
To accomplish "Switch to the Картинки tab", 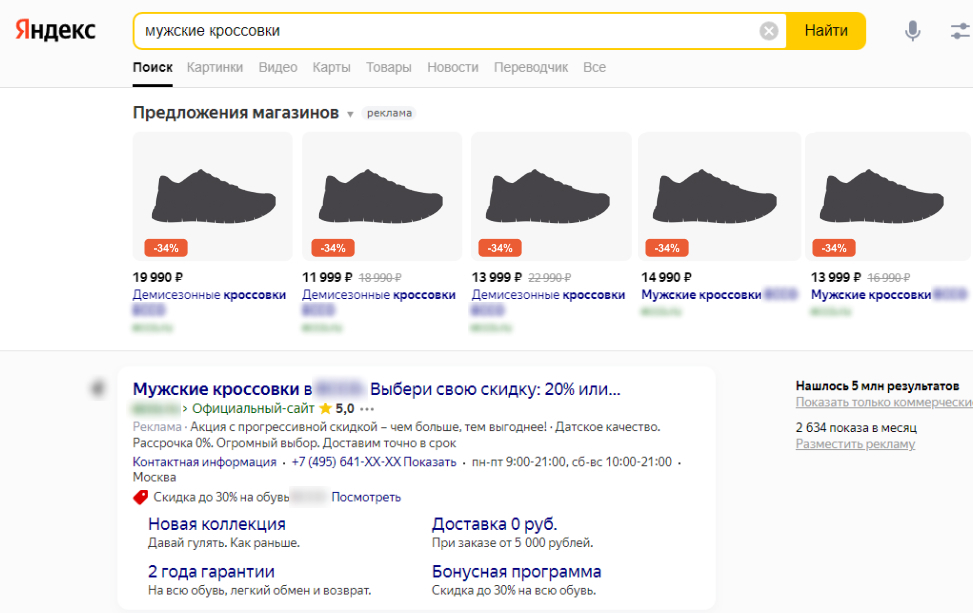I will point(215,68).
